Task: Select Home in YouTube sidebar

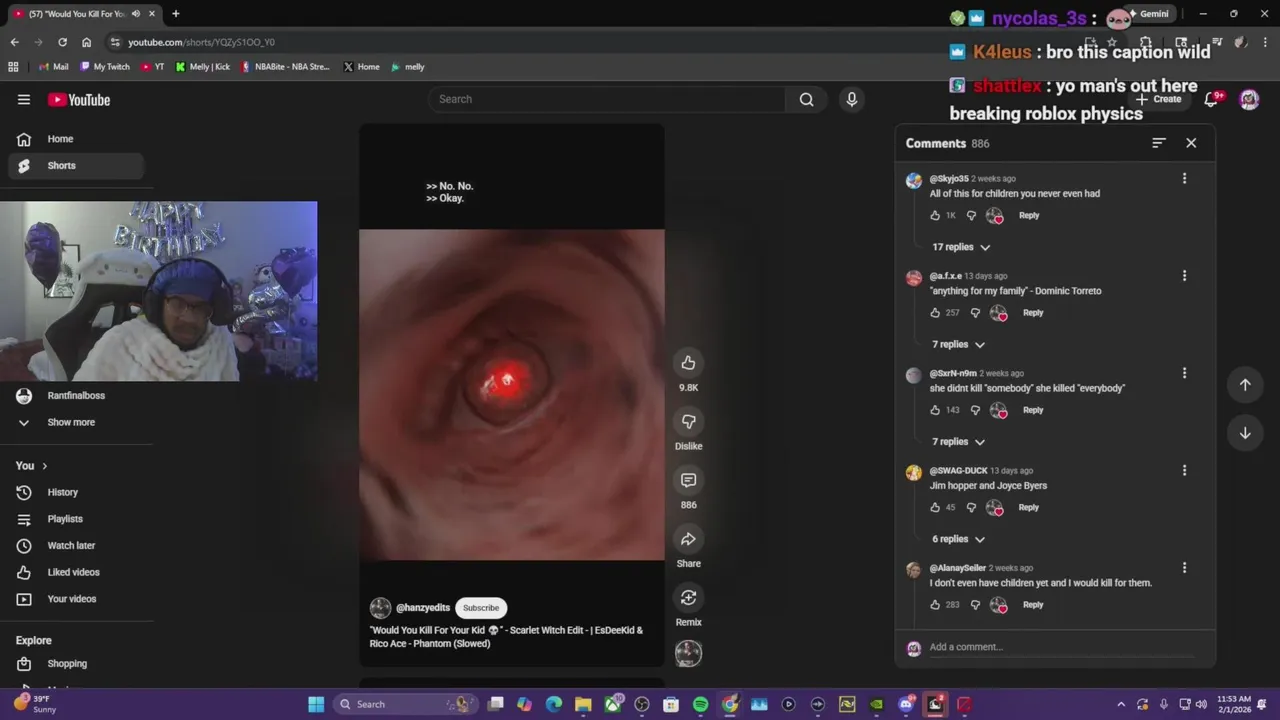Action: point(76,139)
